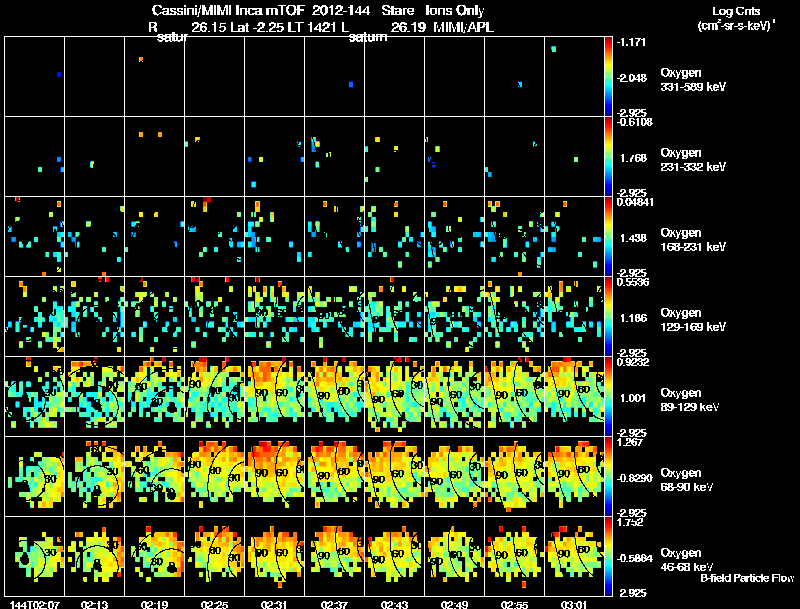Click the 02:31 time axis label
This screenshot has height=609, width=800.
[274, 604]
